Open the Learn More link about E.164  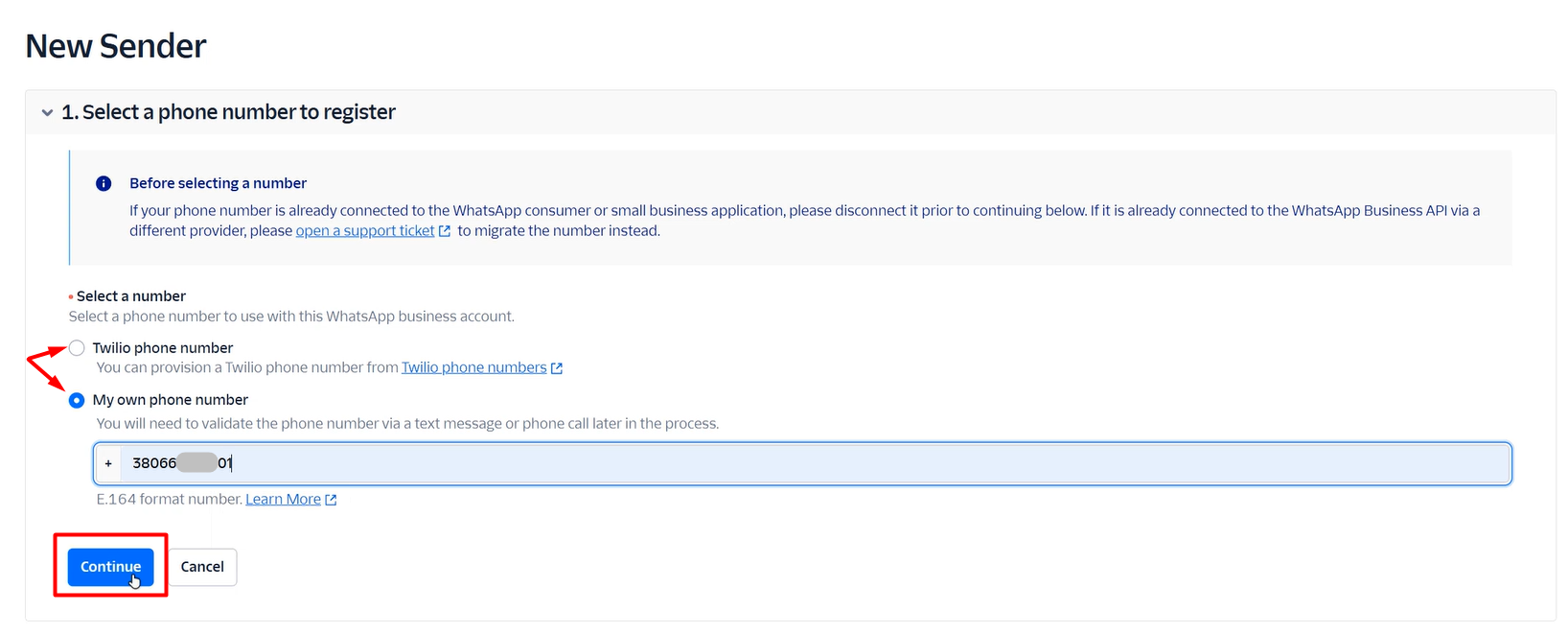click(x=283, y=500)
